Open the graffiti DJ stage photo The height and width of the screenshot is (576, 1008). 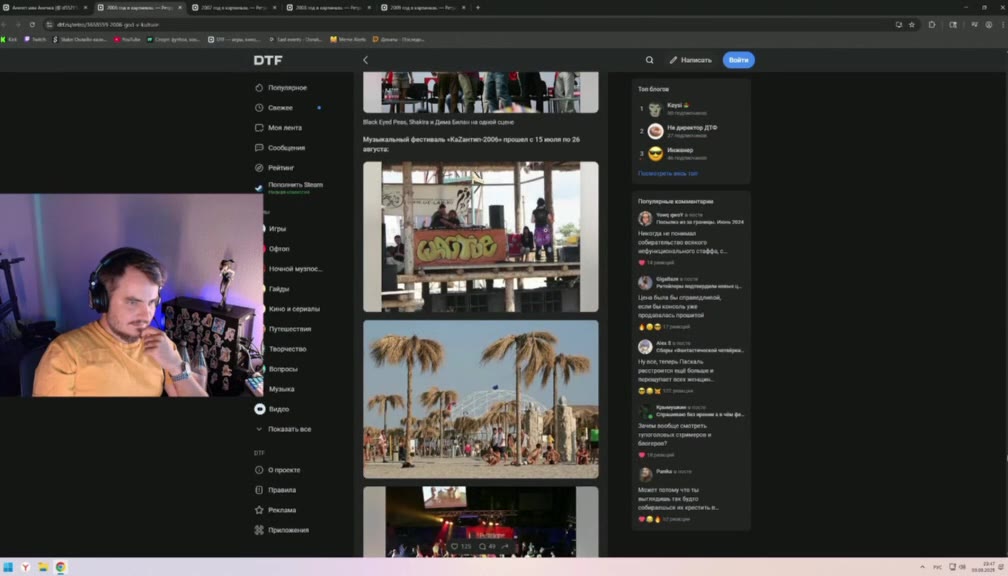(481, 237)
